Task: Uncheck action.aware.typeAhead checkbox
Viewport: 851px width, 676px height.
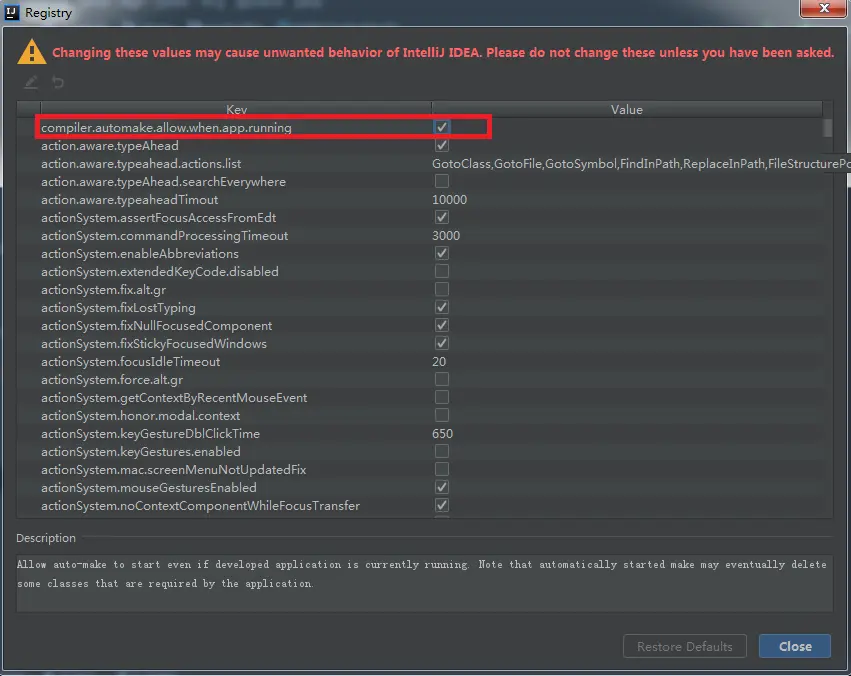Action: tap(442, 145)
